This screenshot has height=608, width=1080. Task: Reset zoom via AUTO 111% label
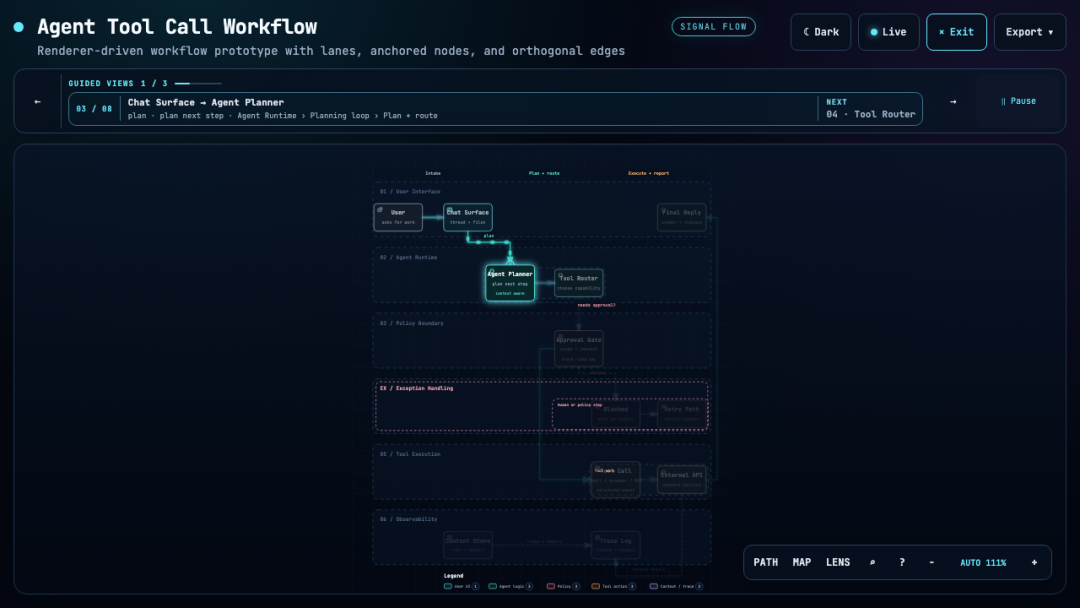coord(983,563)
